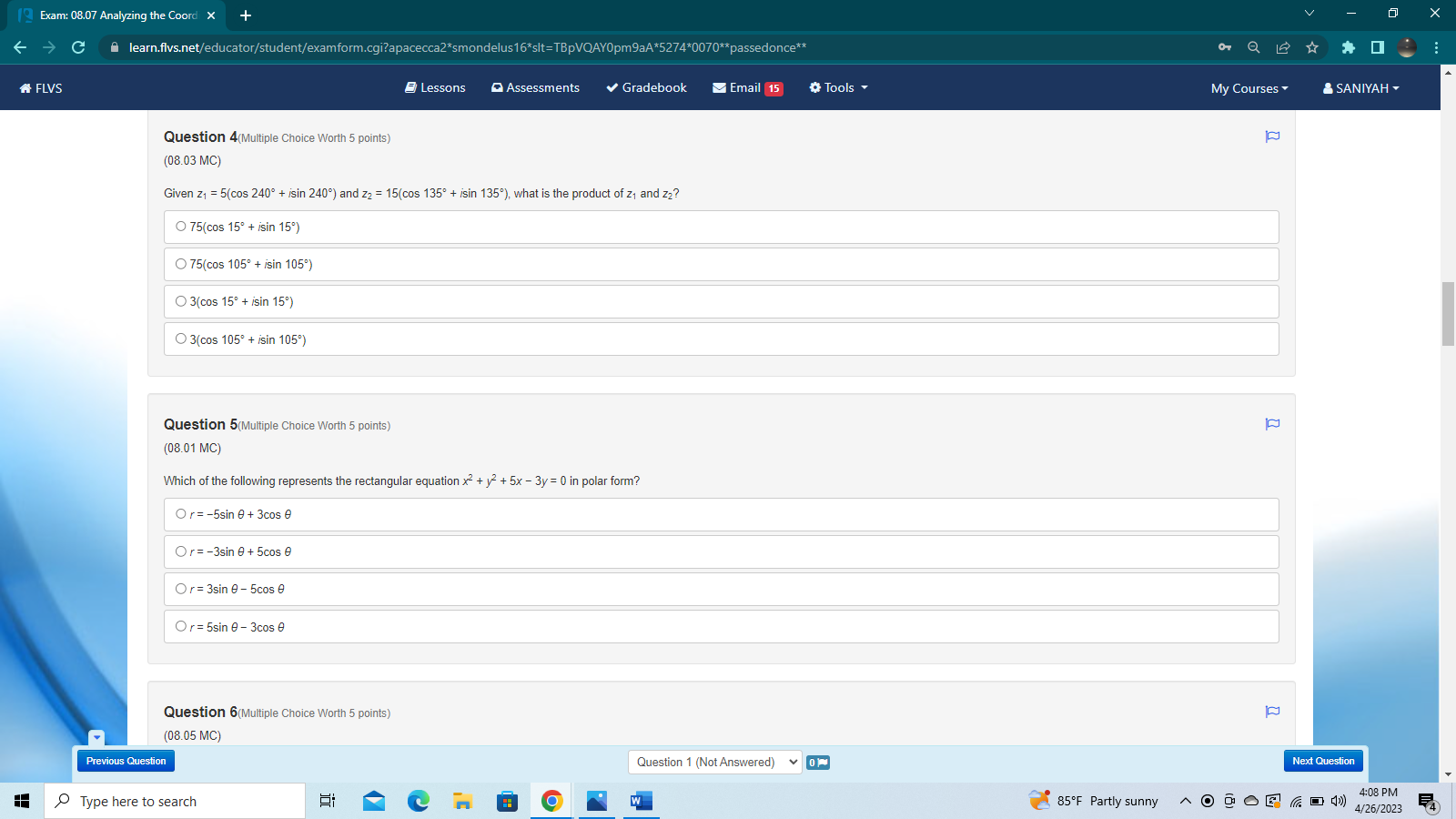Launch Microsoft Edge from taskbar
The width and height of the screenshot is (1456, 819).
pos(419,801)
